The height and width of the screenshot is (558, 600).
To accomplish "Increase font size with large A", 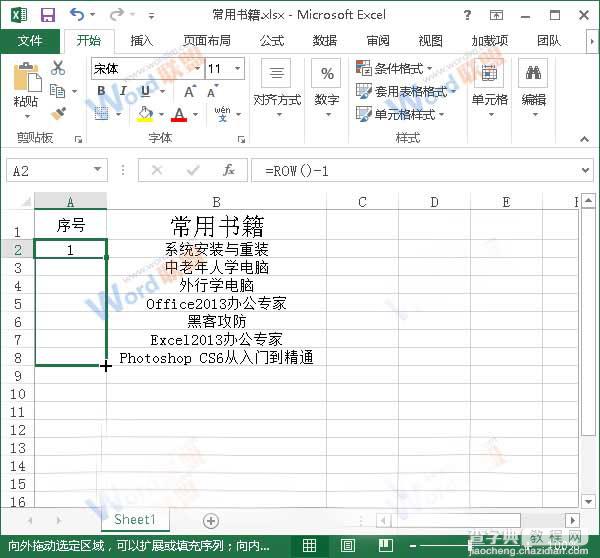I will (190, 91).
